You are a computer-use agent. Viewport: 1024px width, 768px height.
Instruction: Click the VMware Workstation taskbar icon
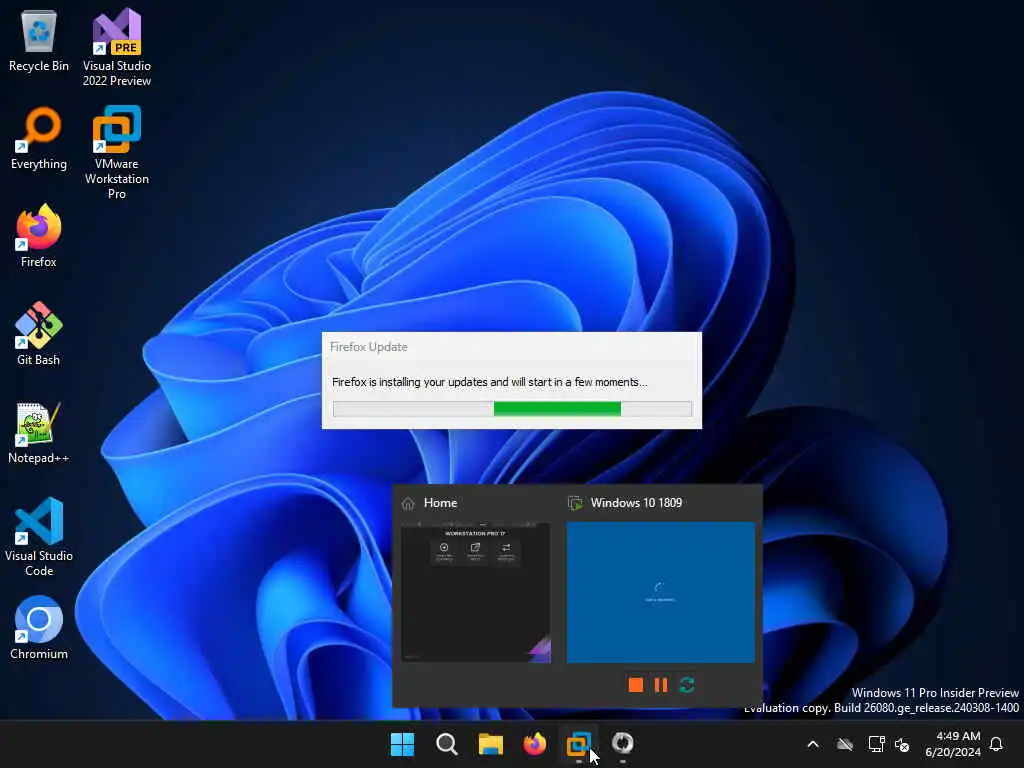tap(579, 744)
